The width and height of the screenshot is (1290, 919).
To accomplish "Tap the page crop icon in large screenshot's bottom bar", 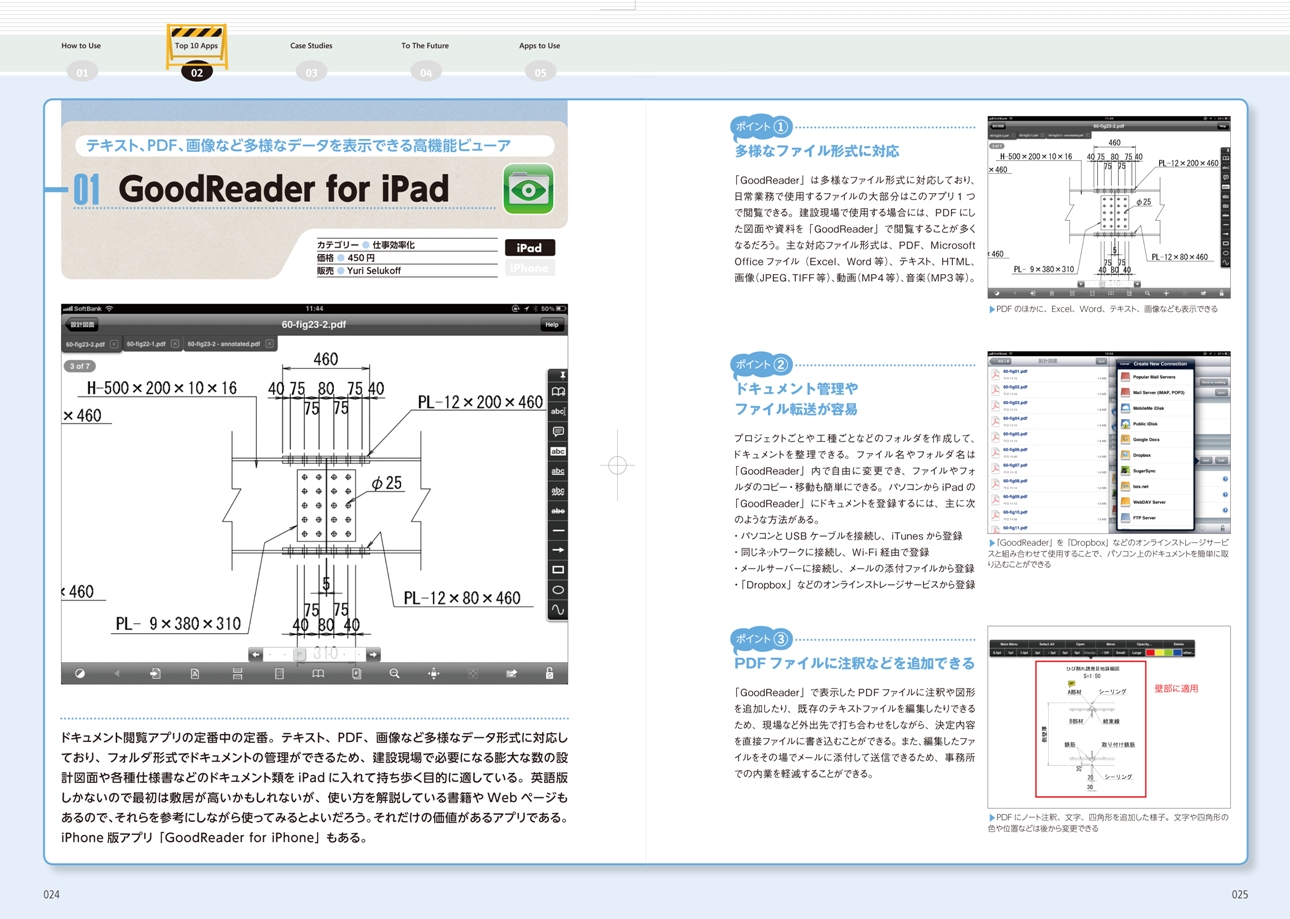I will pos(356,674).
